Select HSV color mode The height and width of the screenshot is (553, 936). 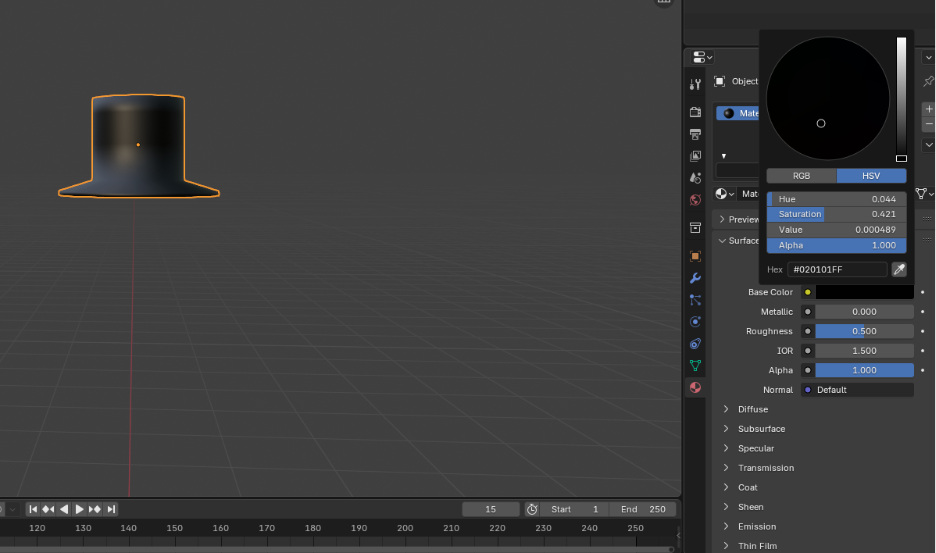click(x=871, y=176)
